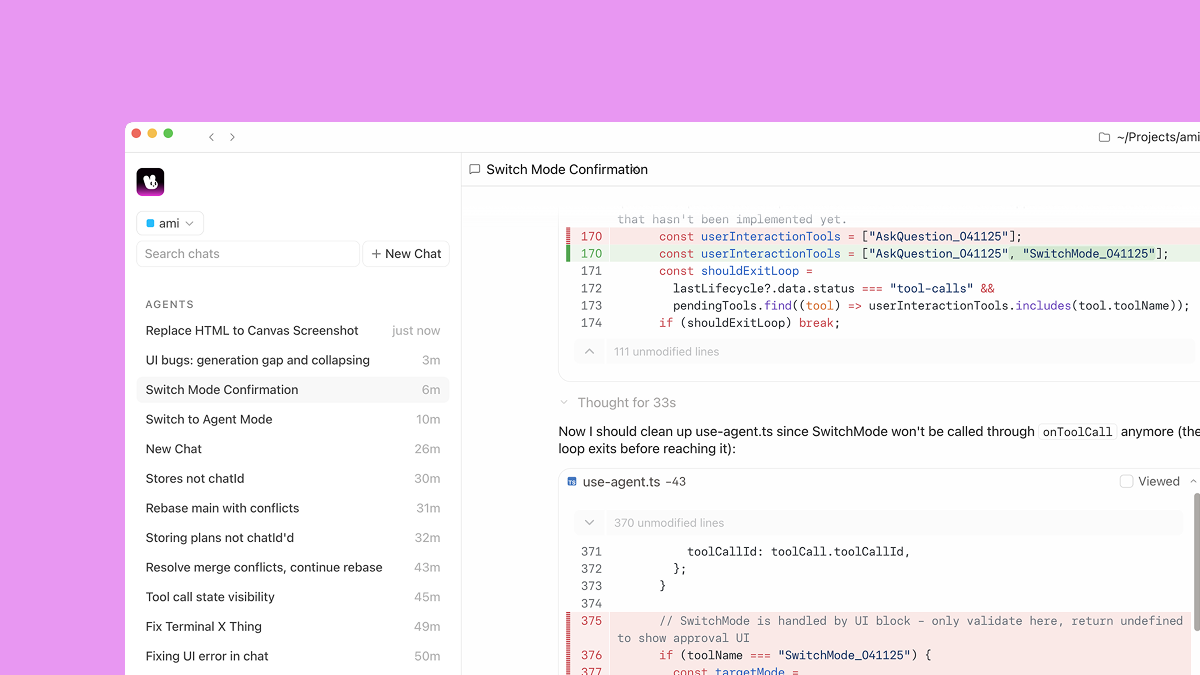The image size is (1200, 675).
Task: Click the use-agent.ts file name link
Action: [621, 482]
